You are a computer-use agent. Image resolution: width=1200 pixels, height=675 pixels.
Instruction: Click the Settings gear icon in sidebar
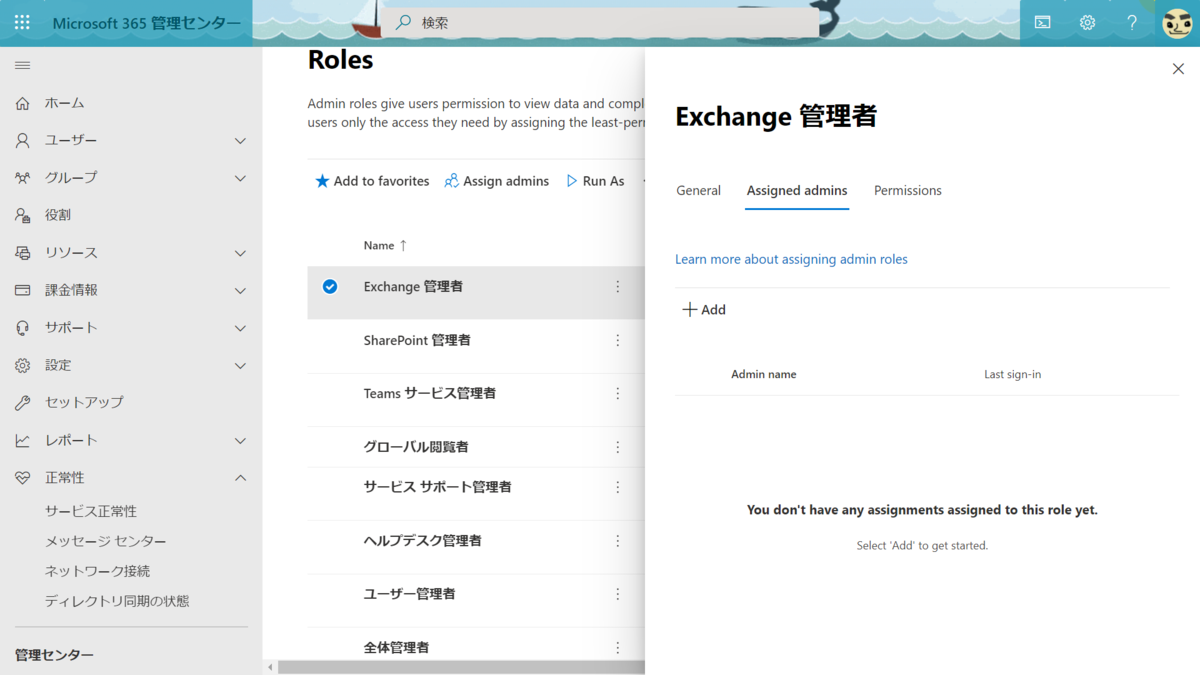click(x=22, y=365)
